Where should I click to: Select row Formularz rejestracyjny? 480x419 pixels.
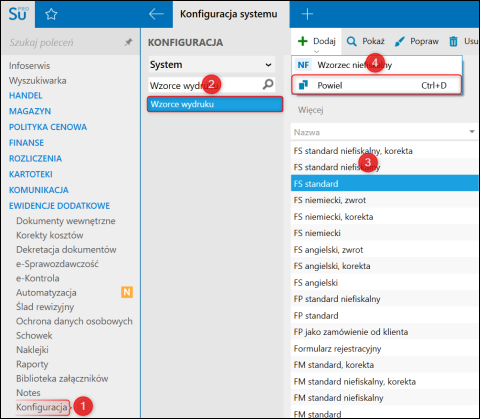(x=385, y=349)
